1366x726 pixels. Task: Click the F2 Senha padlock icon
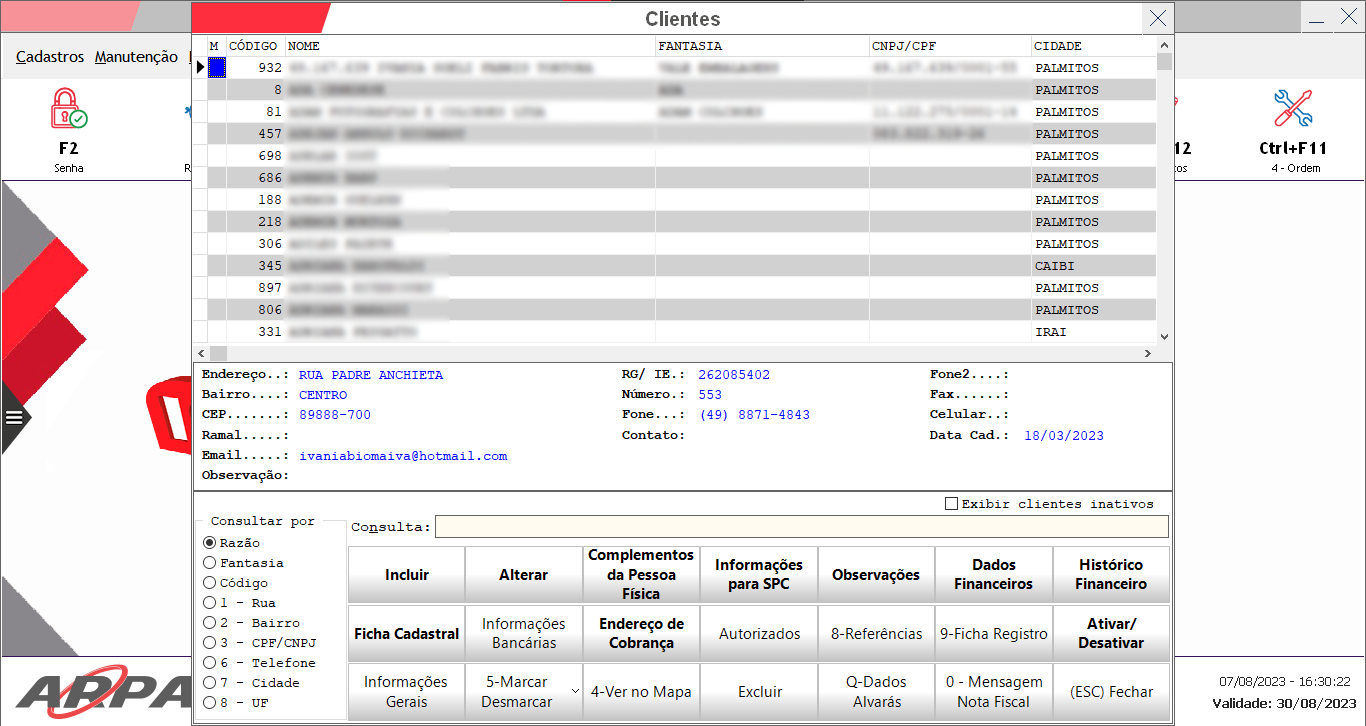68,109
